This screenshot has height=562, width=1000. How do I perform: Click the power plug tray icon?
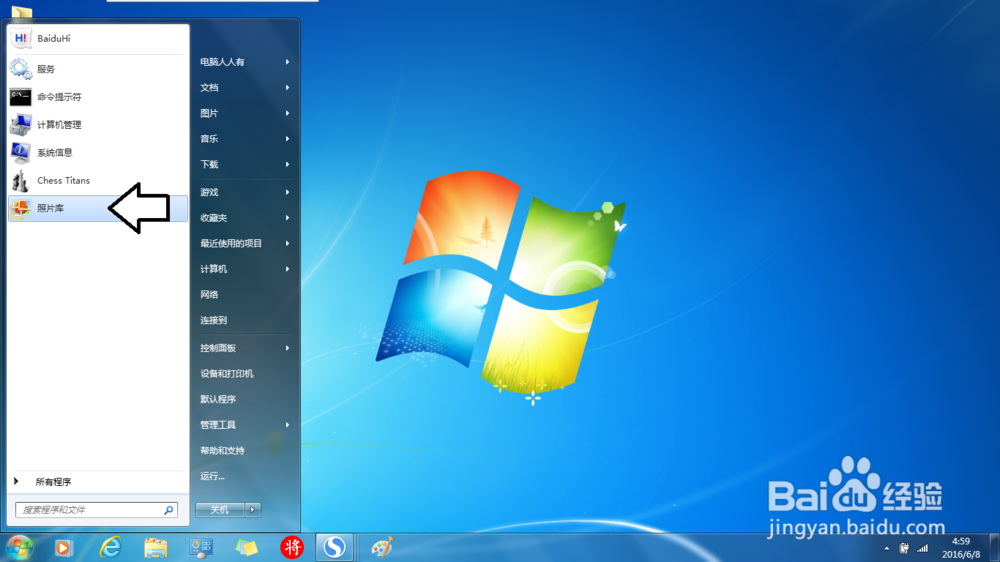click(x=904, y=548)
